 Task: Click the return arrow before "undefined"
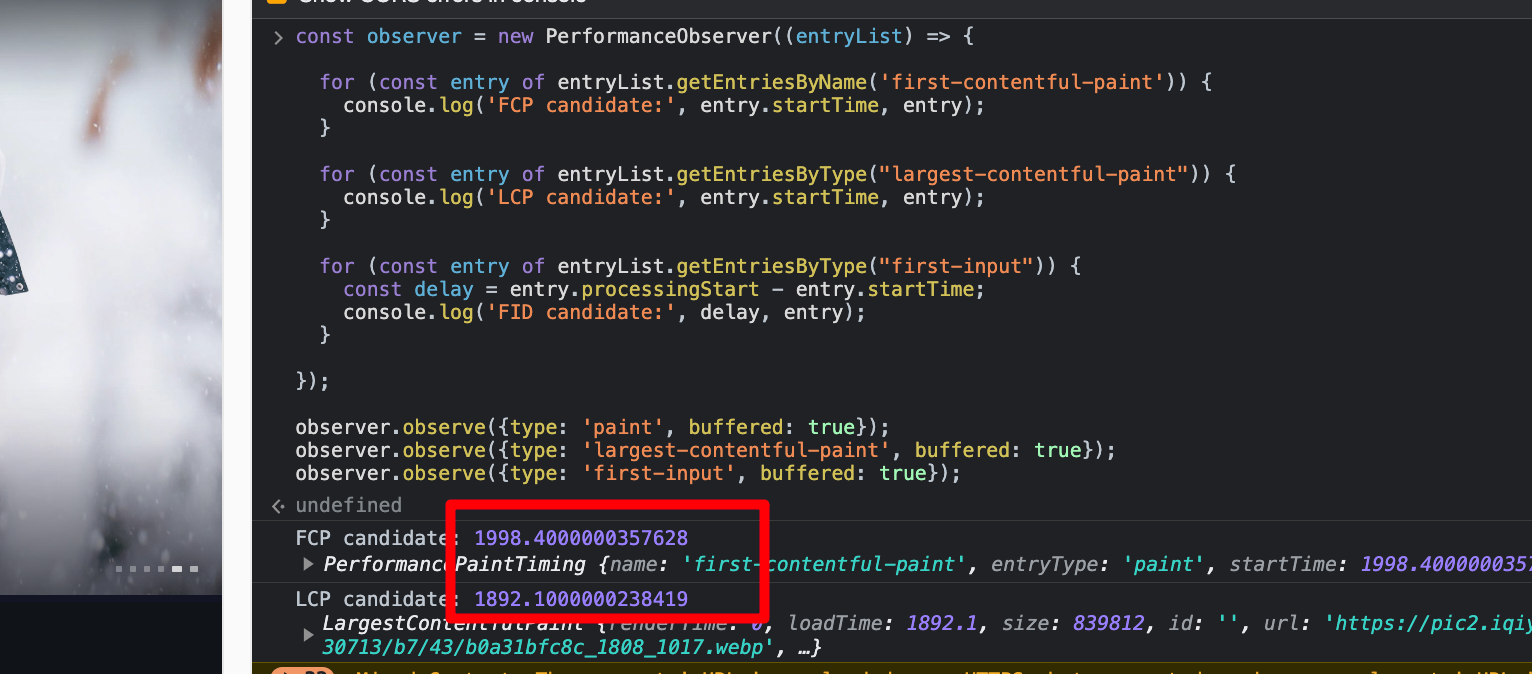point(278,505)
